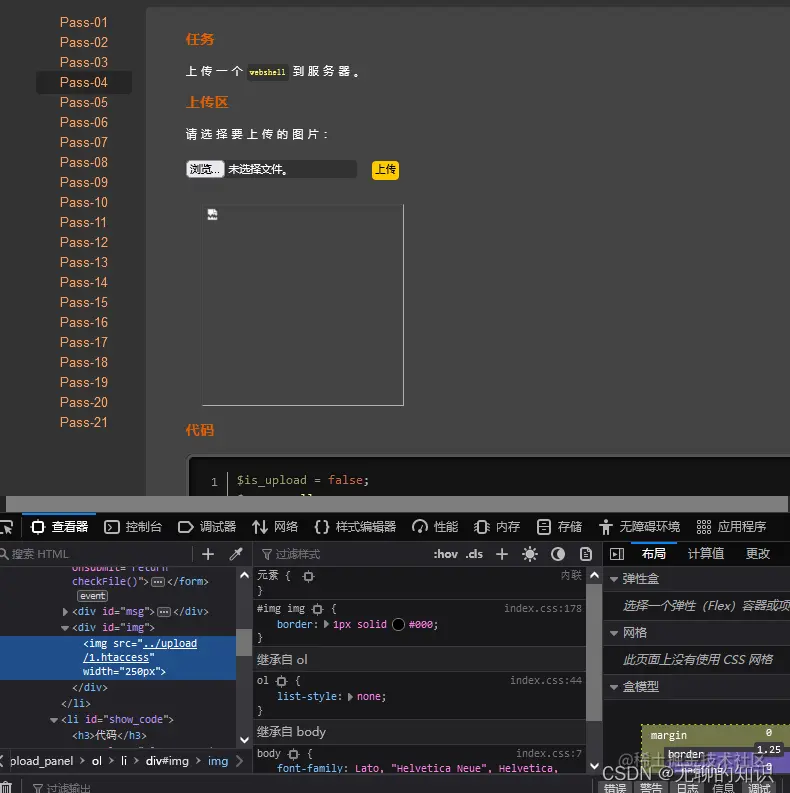Open the 无障碍环境 accessibility tab

639,527
